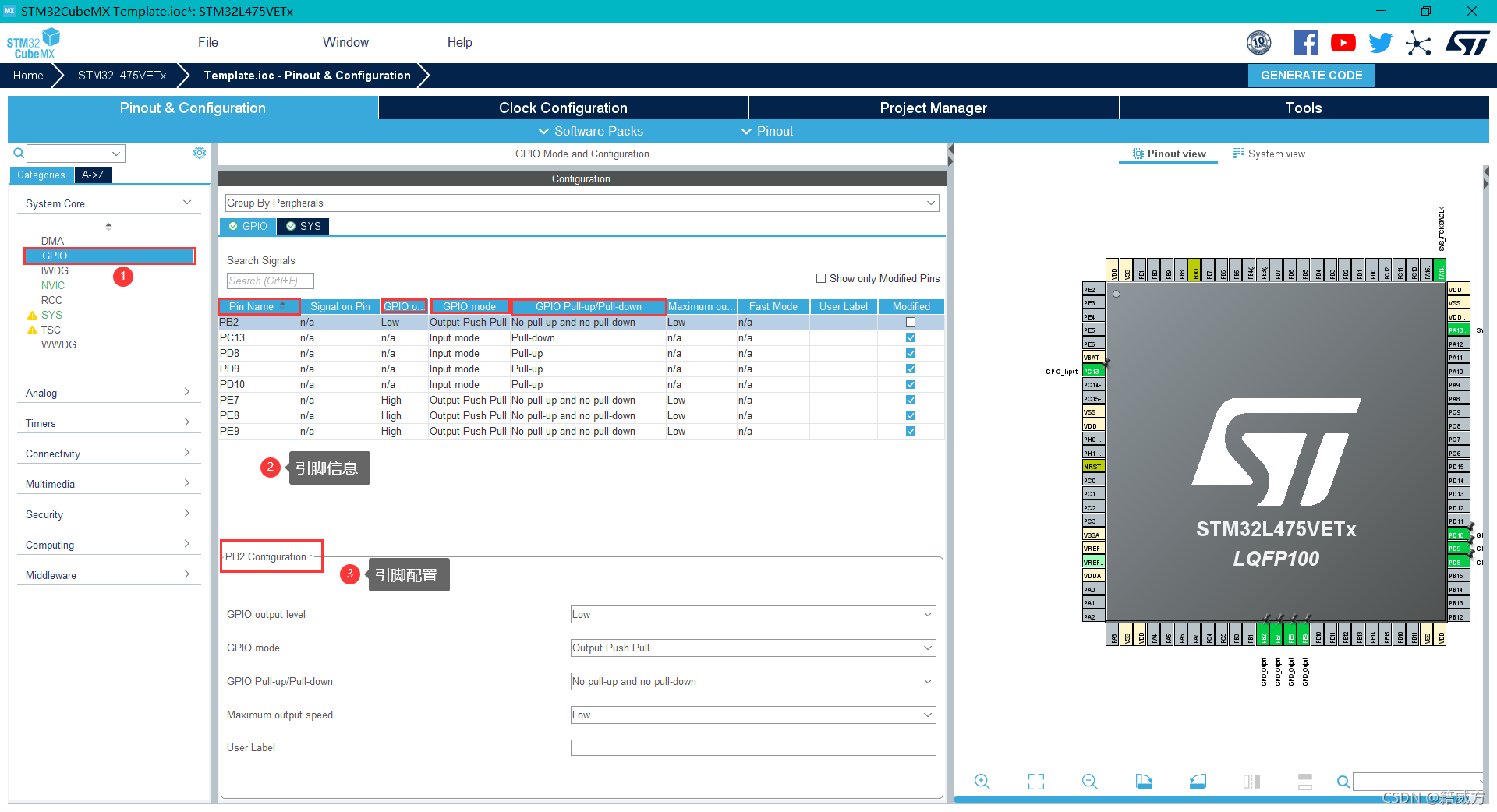Flip the chip vertically
The image size is (1497, 812).
tap(1305, 782)
